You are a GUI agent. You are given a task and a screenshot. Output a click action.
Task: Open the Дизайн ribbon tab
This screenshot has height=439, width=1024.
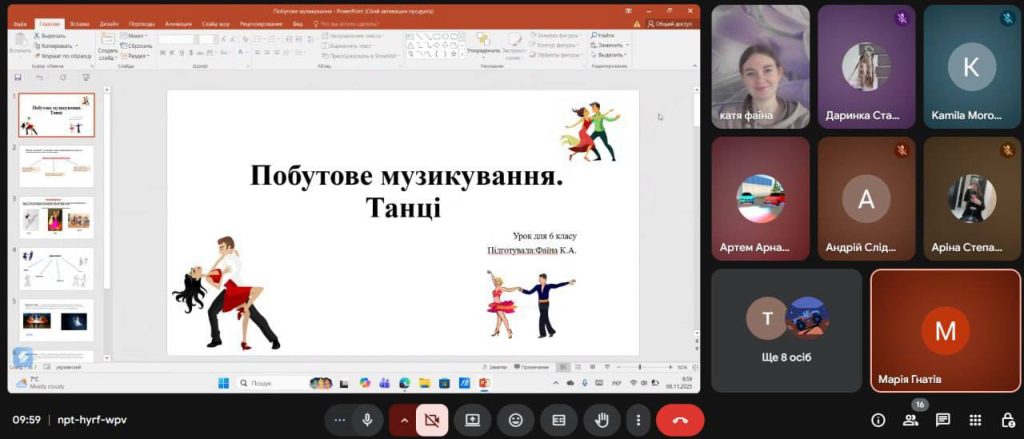click(x=109, y=23)
